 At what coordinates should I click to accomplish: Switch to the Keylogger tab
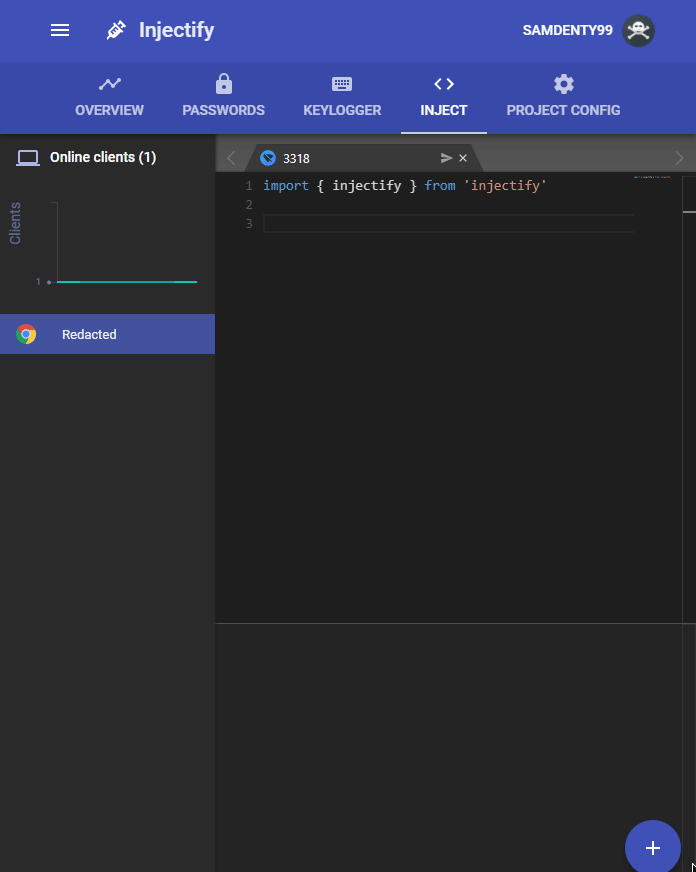point(342,97)
